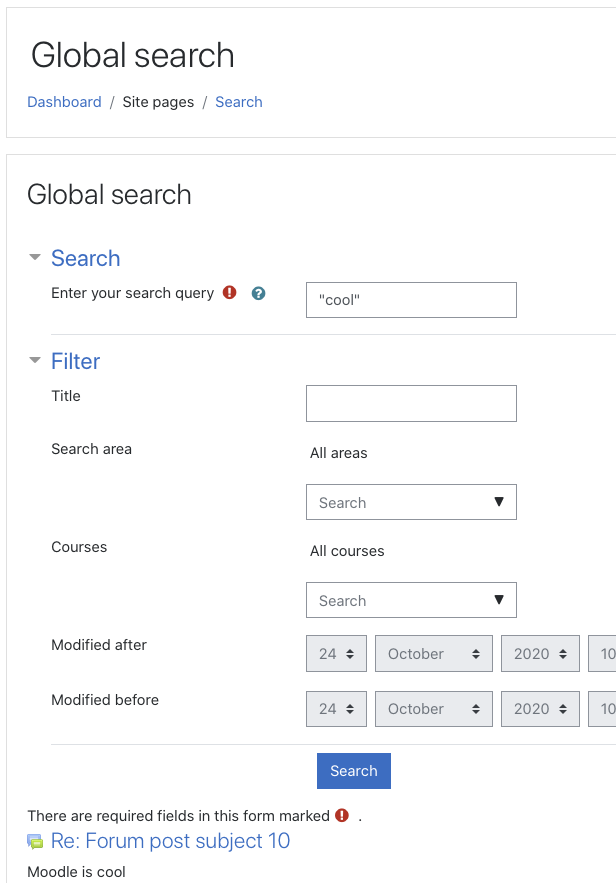Select Modified before day dropdown
The height and width of the screenshot is (883, 616).
click(x=336, y=709)
